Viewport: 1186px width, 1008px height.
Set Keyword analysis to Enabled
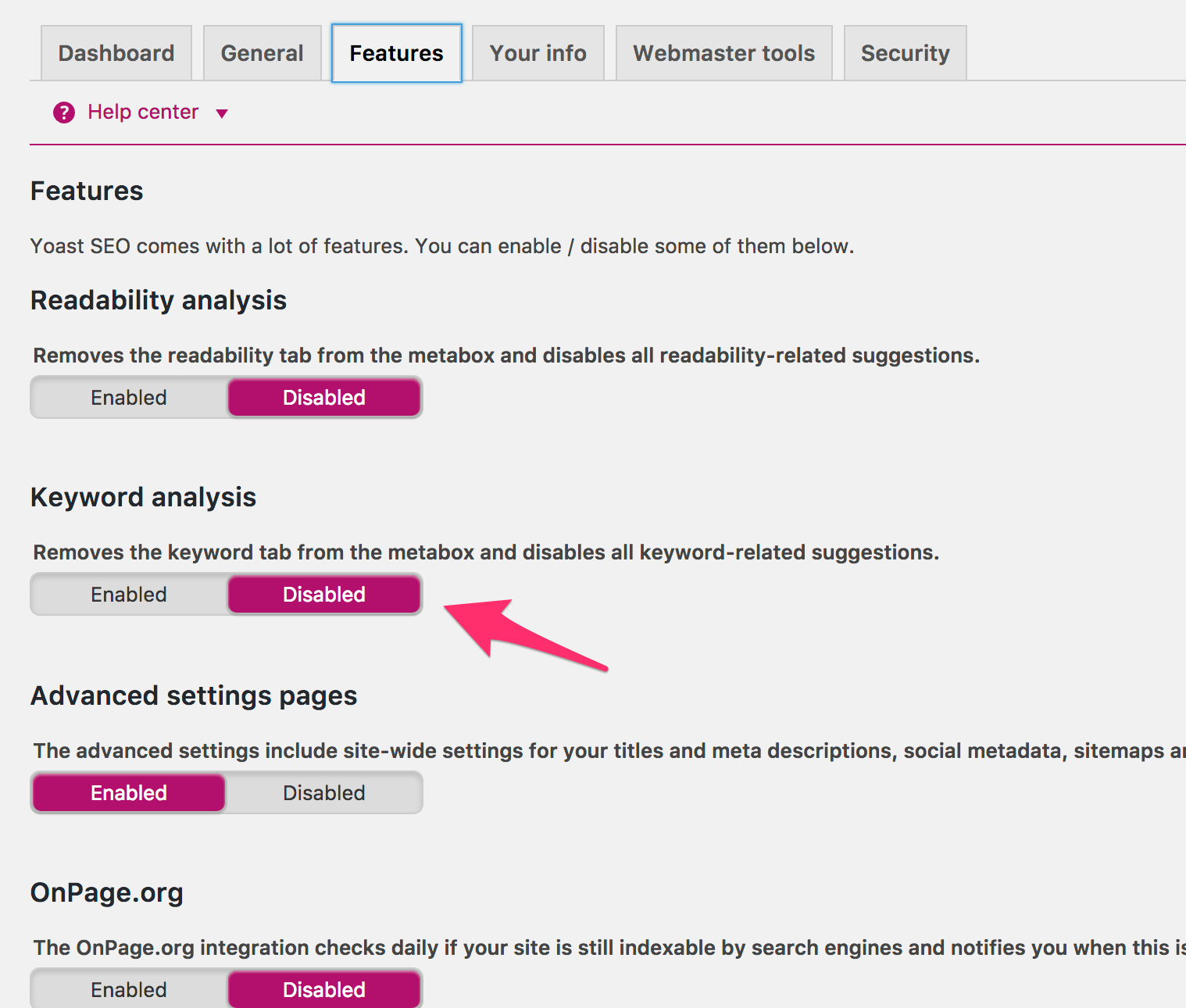tap(129, 595)
